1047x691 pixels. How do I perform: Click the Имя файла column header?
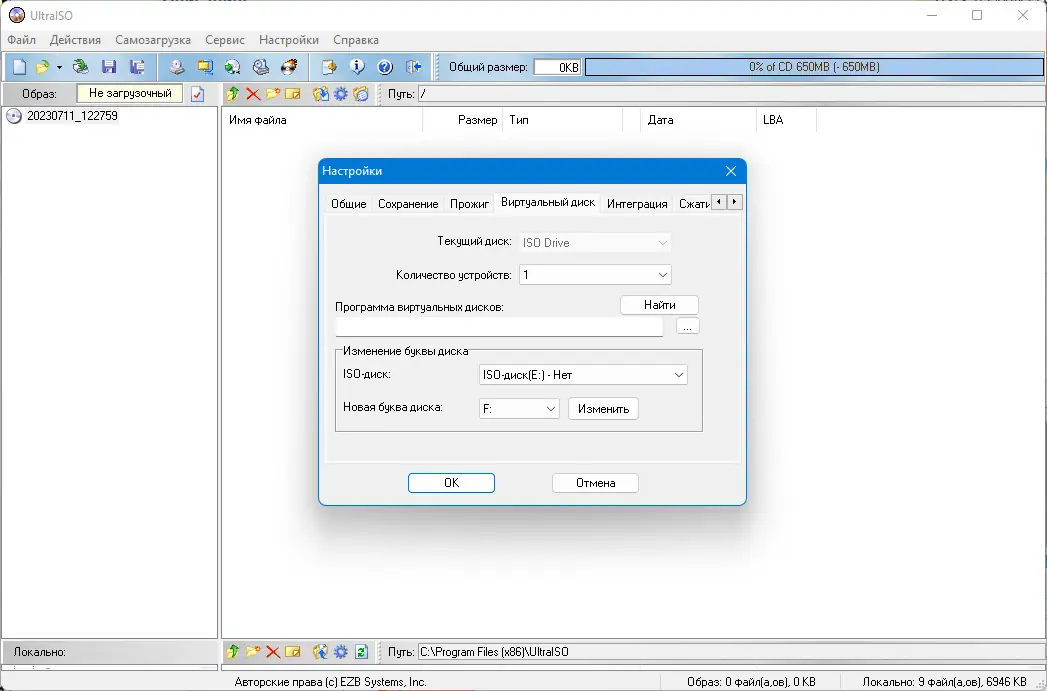tap(322, 120)
